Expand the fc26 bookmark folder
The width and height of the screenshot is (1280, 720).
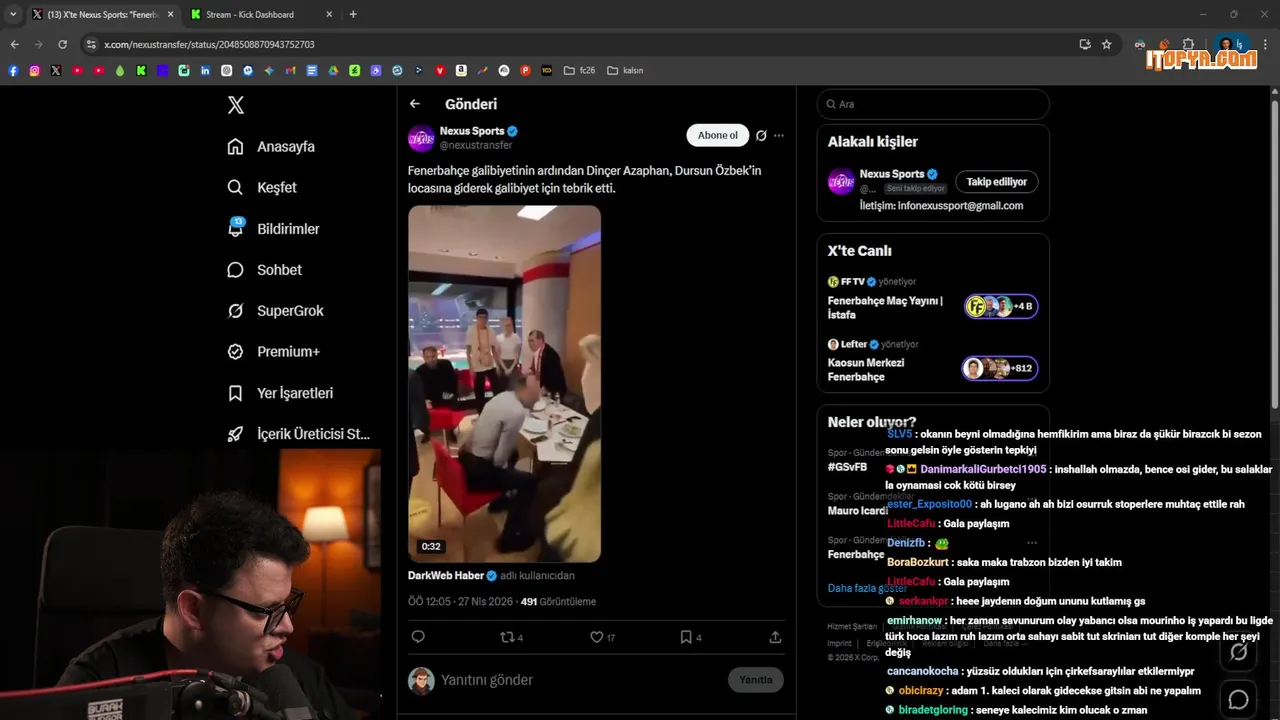point(580,70)
